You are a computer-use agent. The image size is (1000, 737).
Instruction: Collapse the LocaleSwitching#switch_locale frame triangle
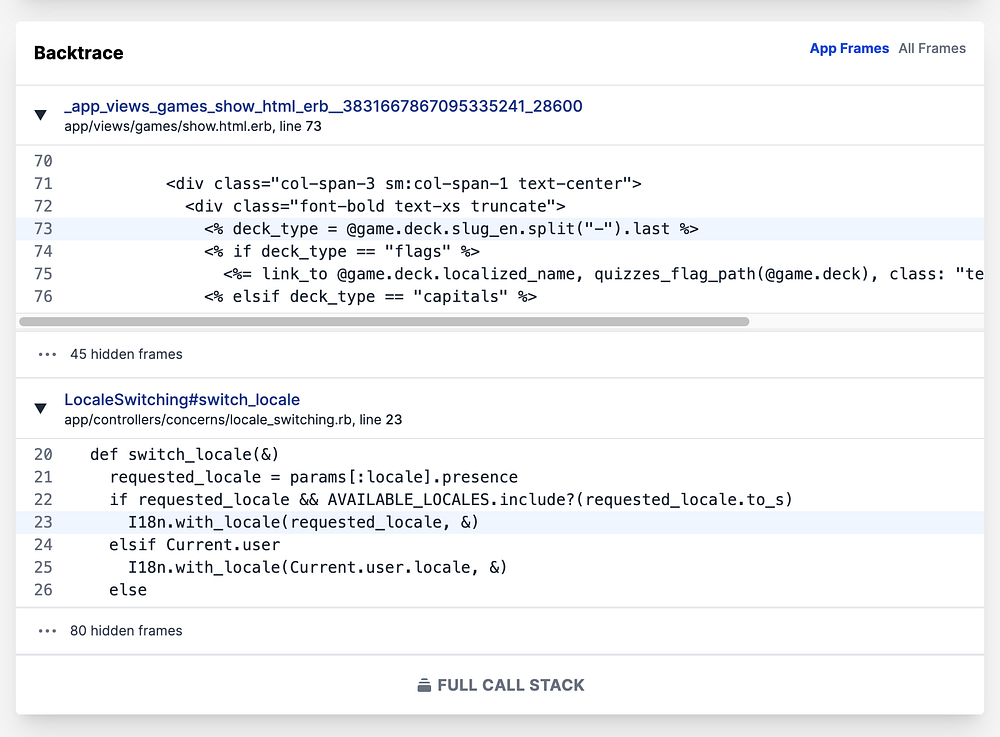pos(41,408)
